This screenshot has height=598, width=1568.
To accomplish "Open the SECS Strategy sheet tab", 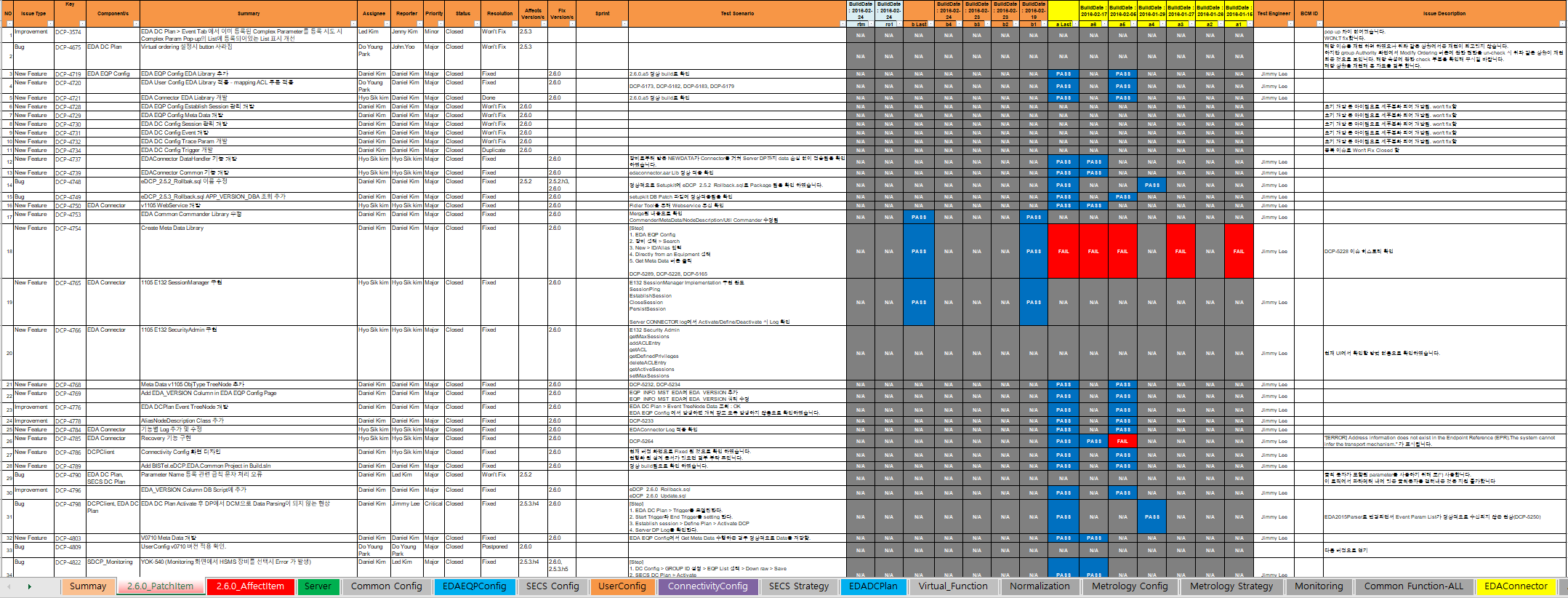I will 799,586.
